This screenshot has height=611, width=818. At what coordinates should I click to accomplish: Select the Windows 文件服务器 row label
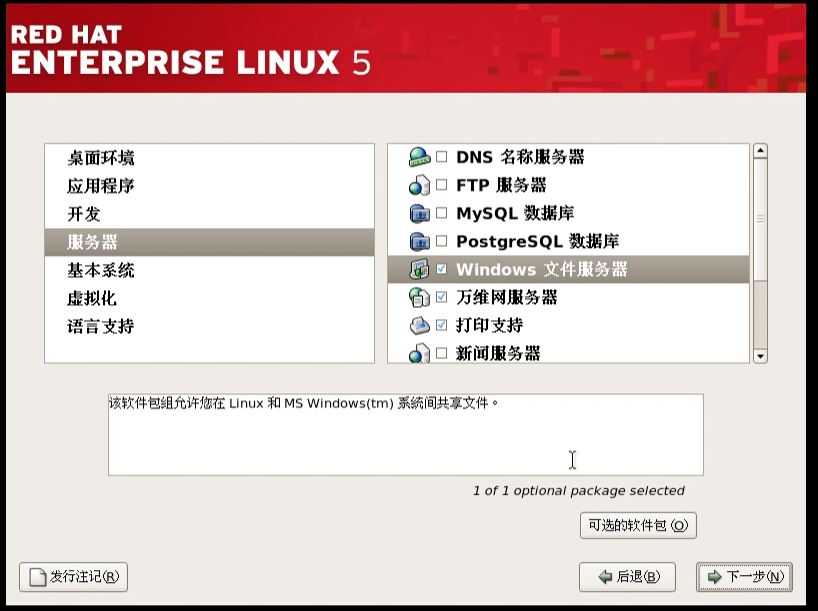coord(542,269)
